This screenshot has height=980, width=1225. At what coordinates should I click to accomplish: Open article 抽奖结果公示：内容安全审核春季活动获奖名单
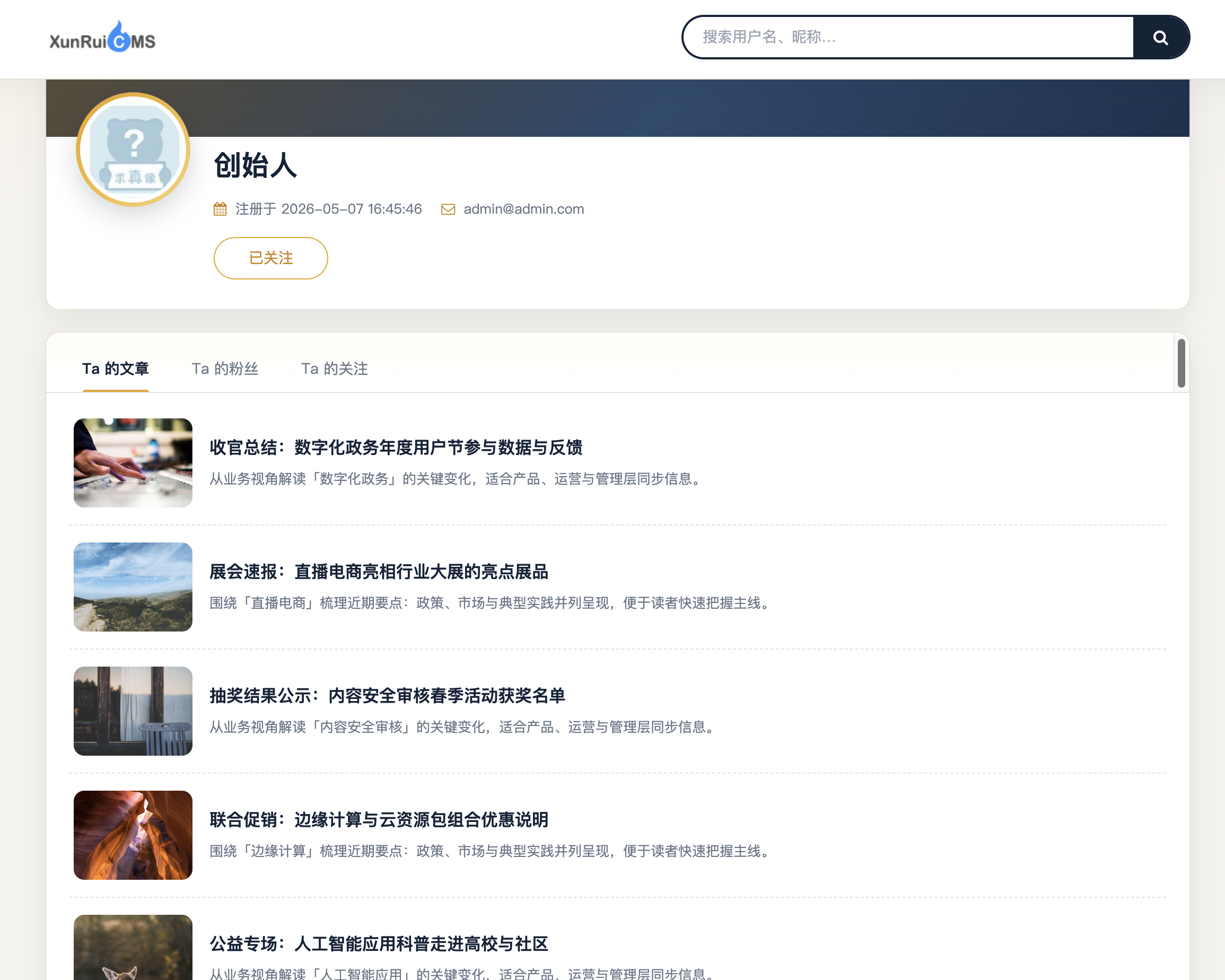[x=388, y=696]
